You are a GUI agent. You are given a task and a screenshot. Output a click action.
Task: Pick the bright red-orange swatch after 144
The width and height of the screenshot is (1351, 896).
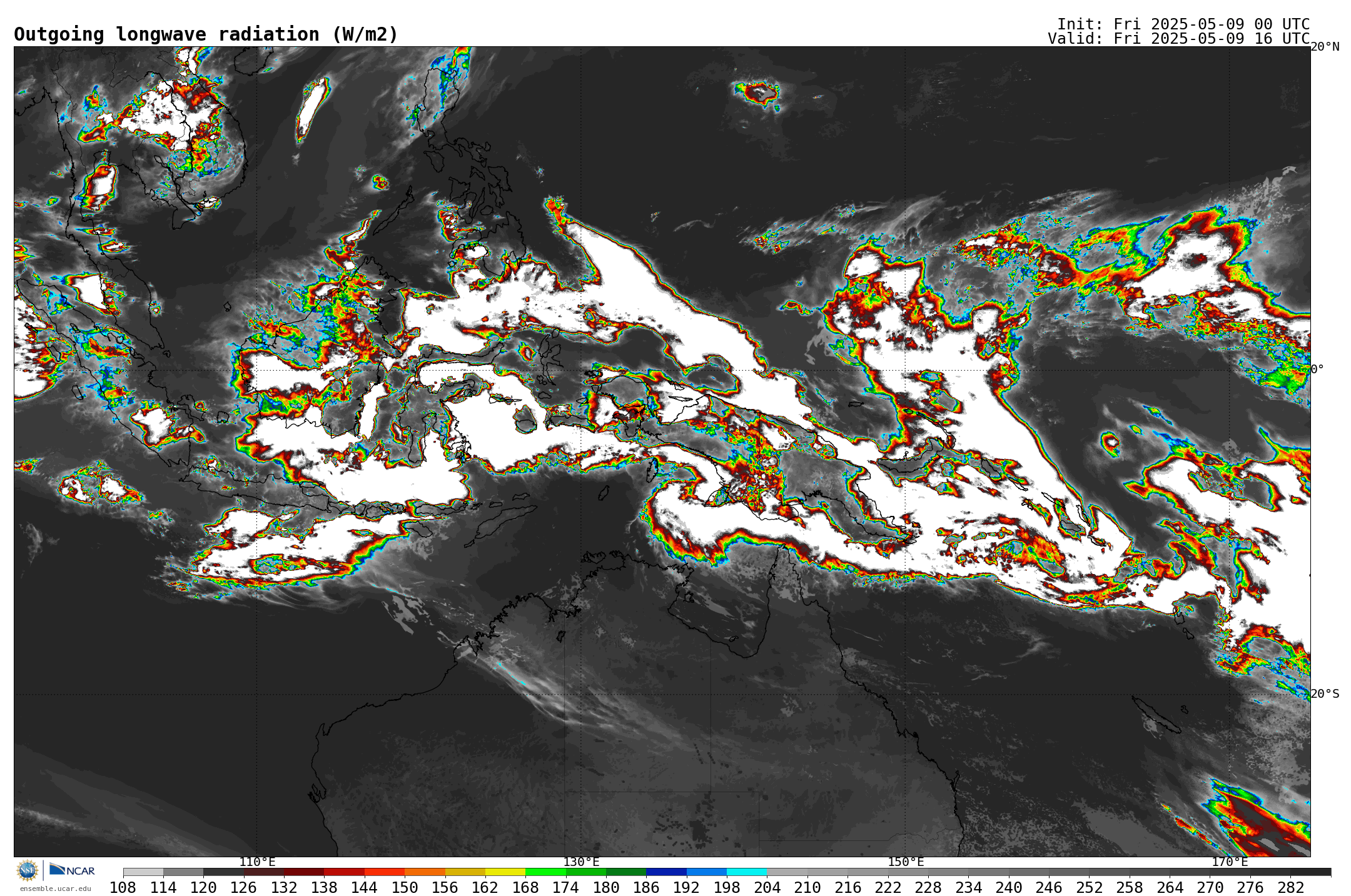[x=385, y=872]
